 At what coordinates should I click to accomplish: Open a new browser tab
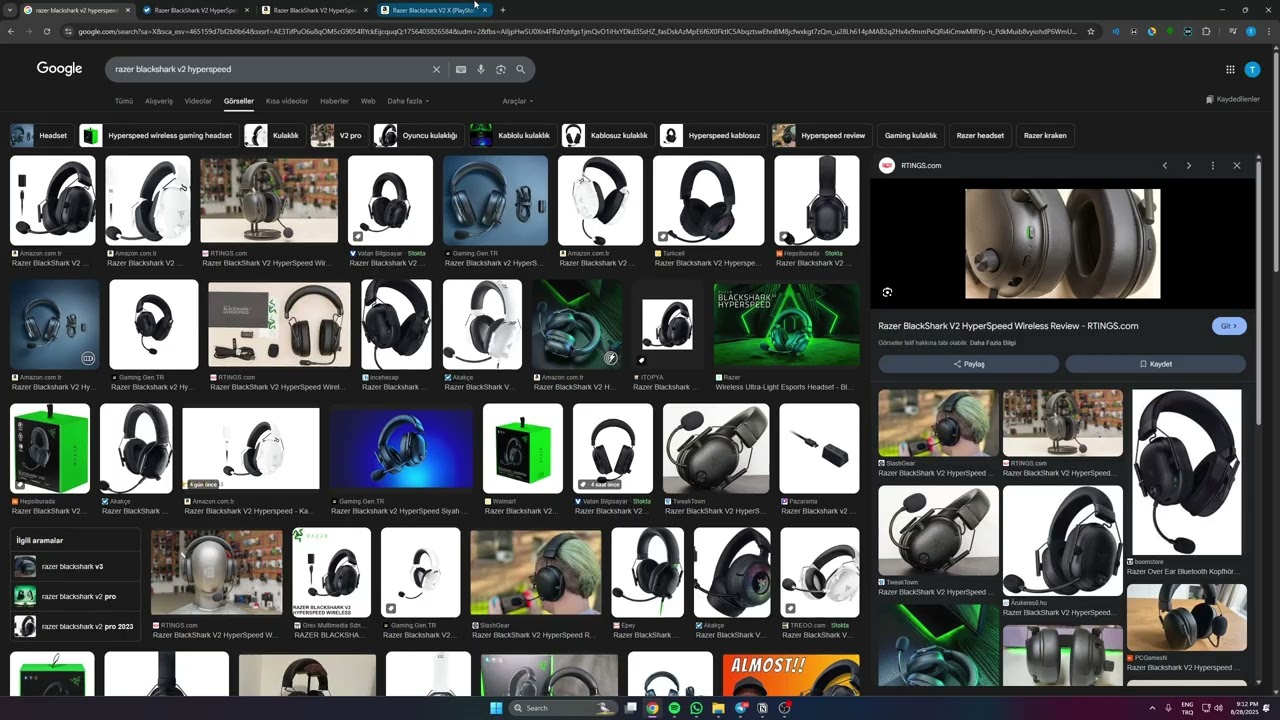[503, 10]
